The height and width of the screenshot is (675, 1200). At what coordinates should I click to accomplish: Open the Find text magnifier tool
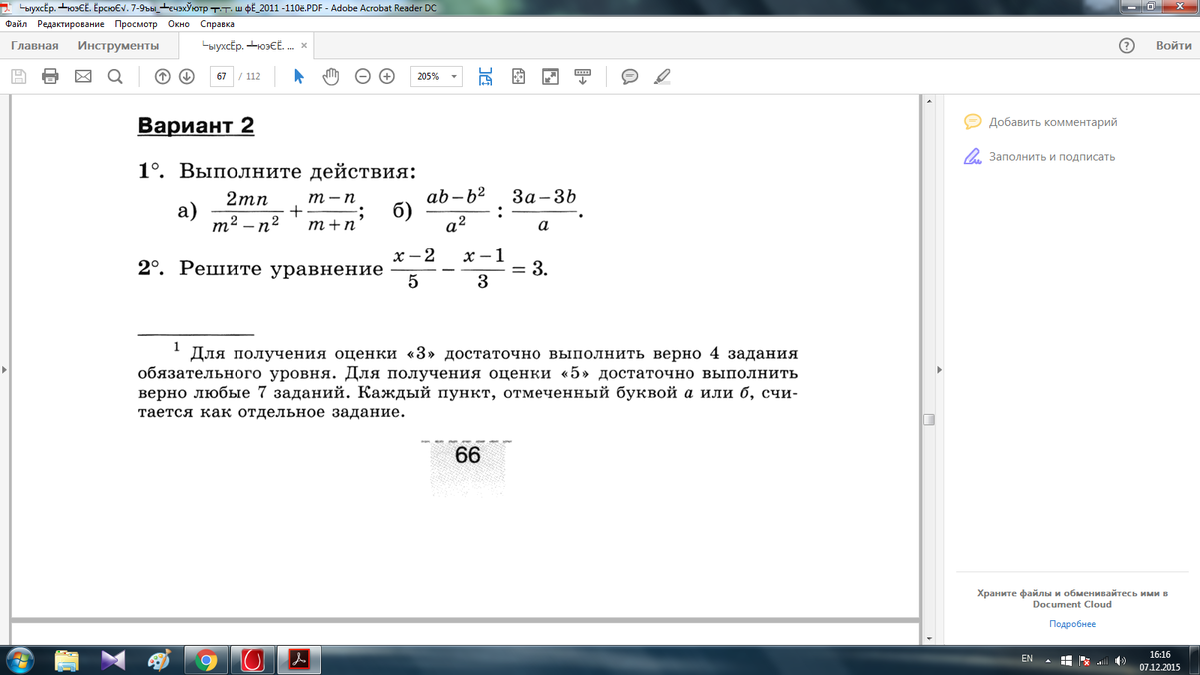coord(114,76)
